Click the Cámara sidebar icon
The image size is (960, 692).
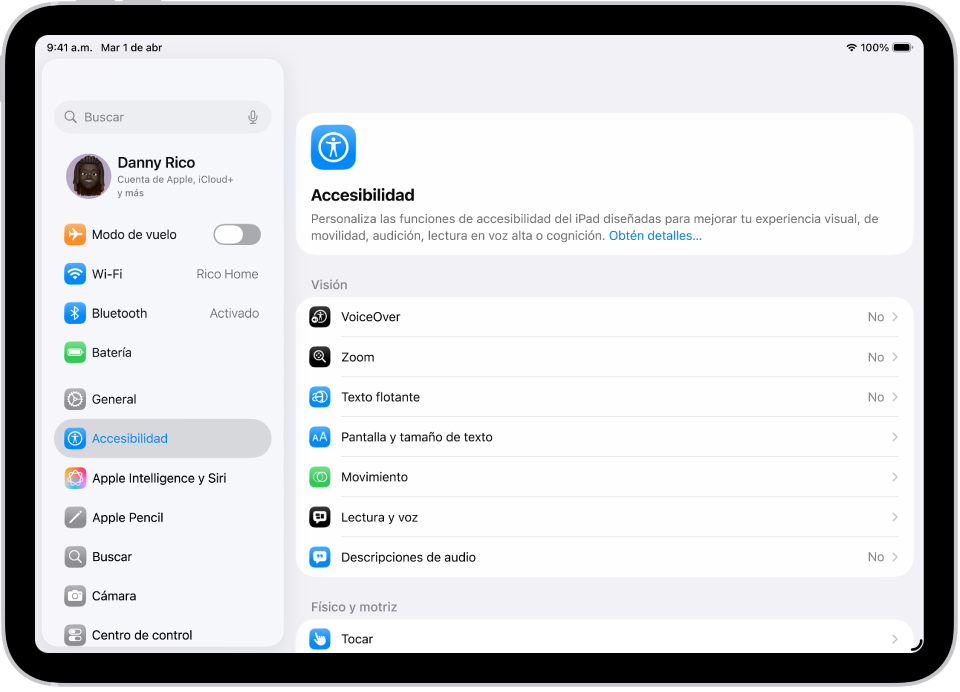click(75, 595)
